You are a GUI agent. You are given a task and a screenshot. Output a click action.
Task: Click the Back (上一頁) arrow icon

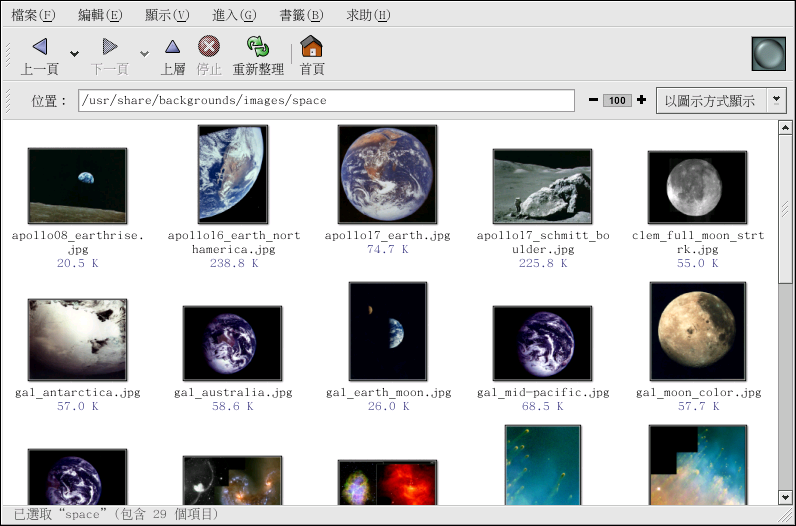tap(40, 47)
